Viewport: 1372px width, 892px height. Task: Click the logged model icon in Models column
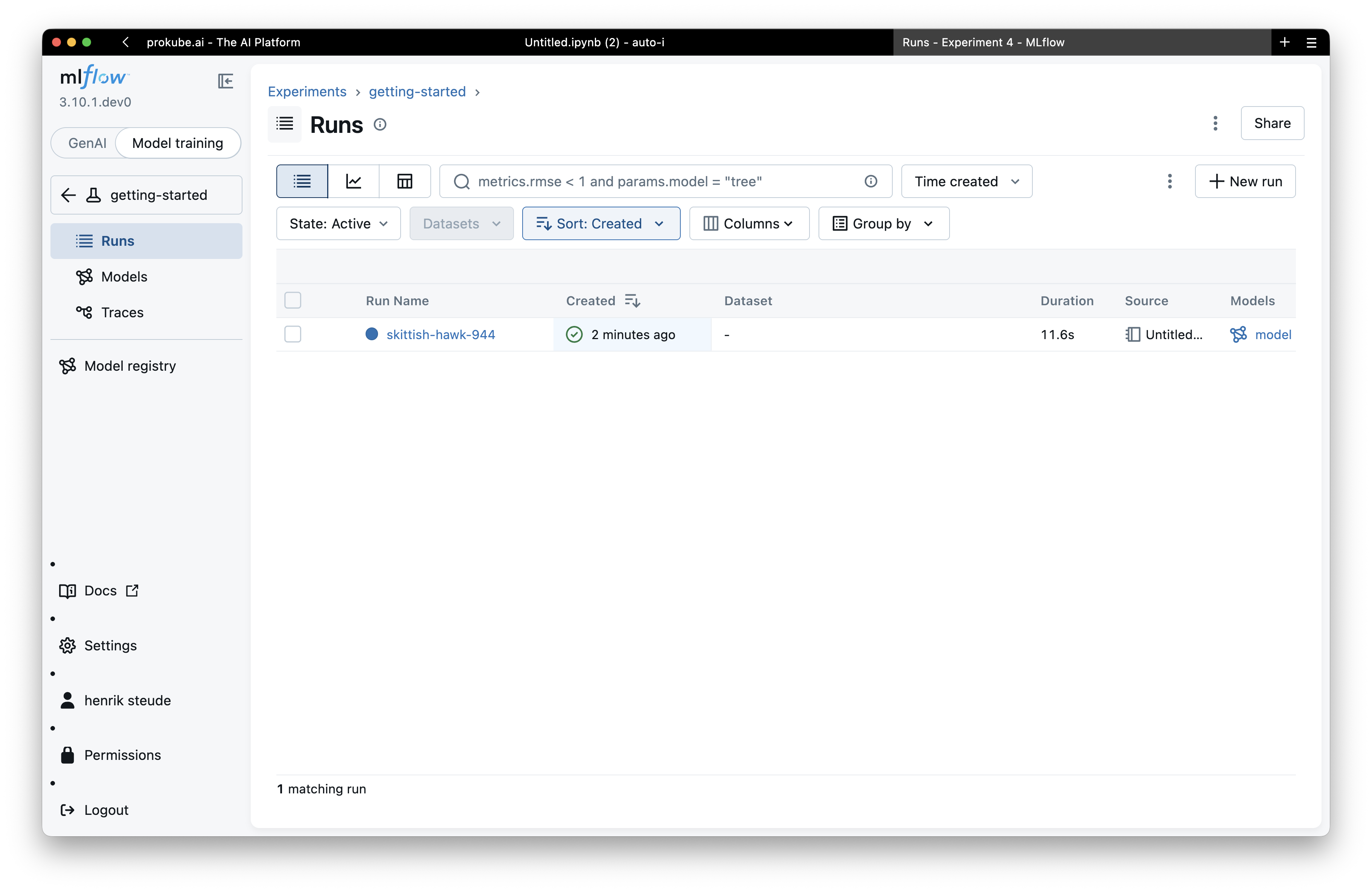tap(1238, 335)
